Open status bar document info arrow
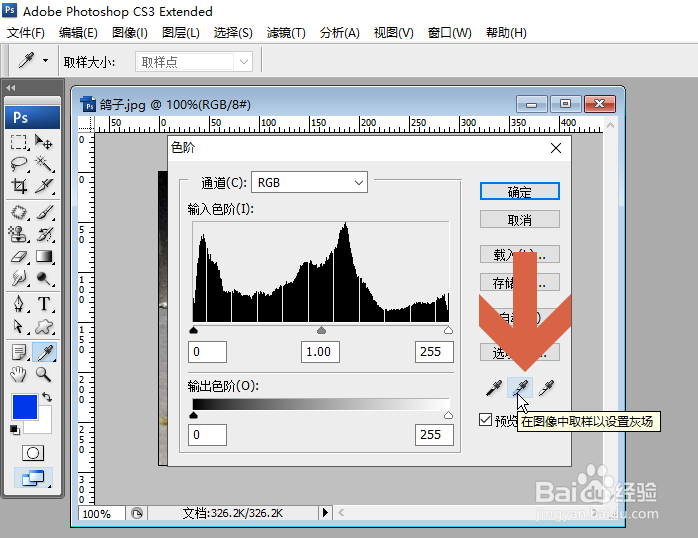698x538 pixels. 325,513
